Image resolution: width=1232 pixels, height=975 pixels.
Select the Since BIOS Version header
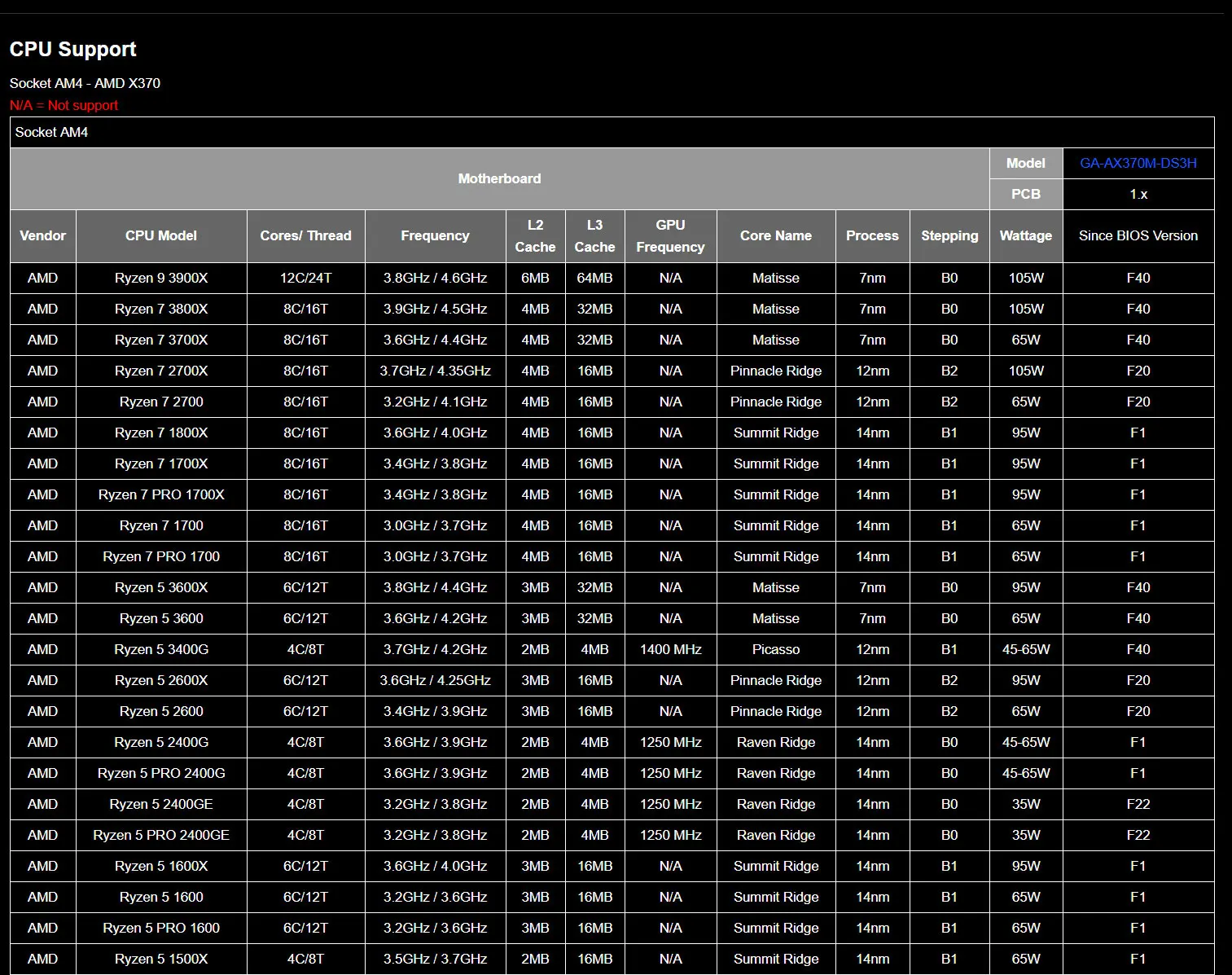(1138, 235)
